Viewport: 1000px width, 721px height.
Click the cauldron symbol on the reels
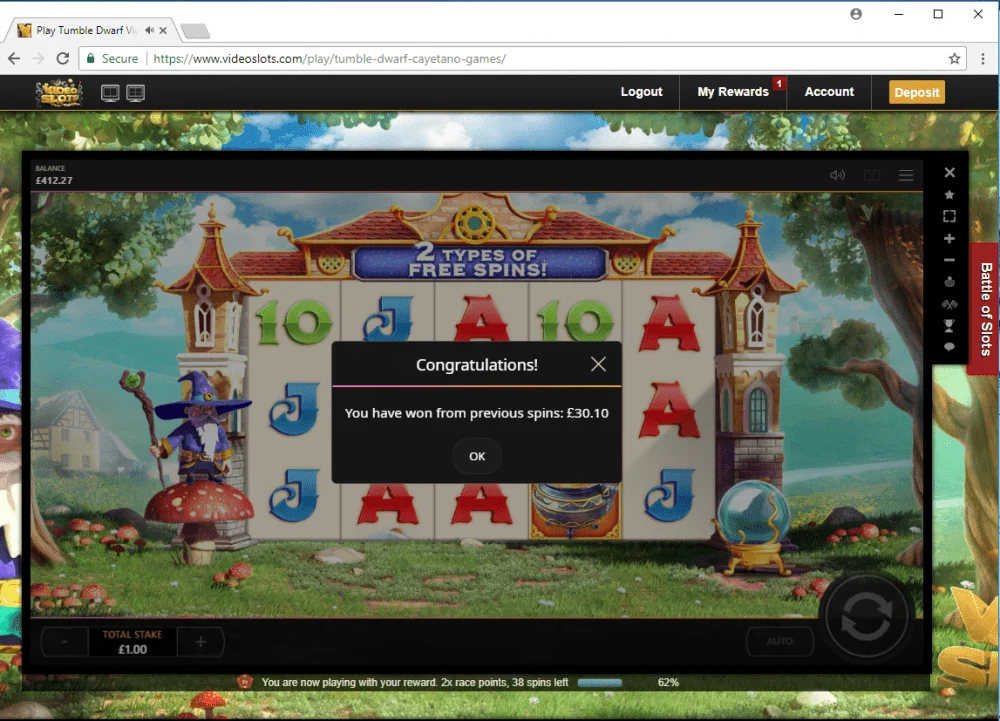(575, 511)
